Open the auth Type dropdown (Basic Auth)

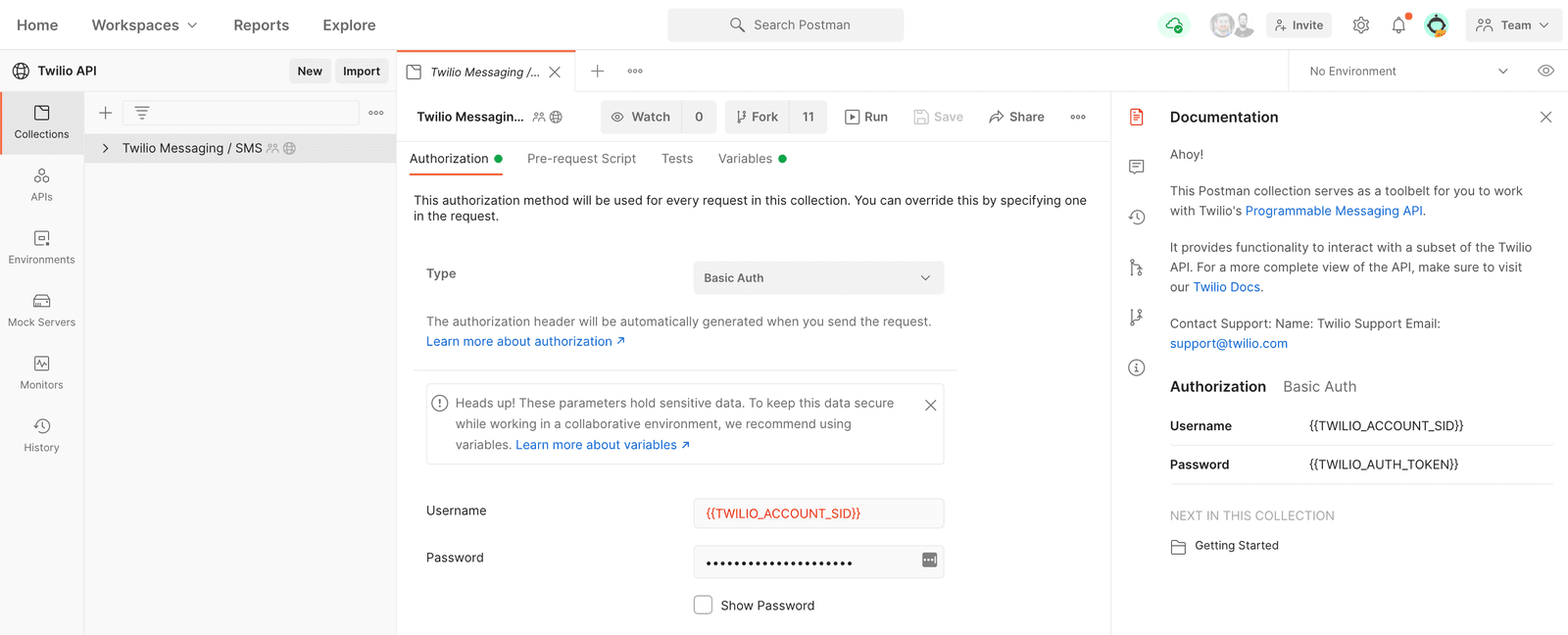point(818,278)
